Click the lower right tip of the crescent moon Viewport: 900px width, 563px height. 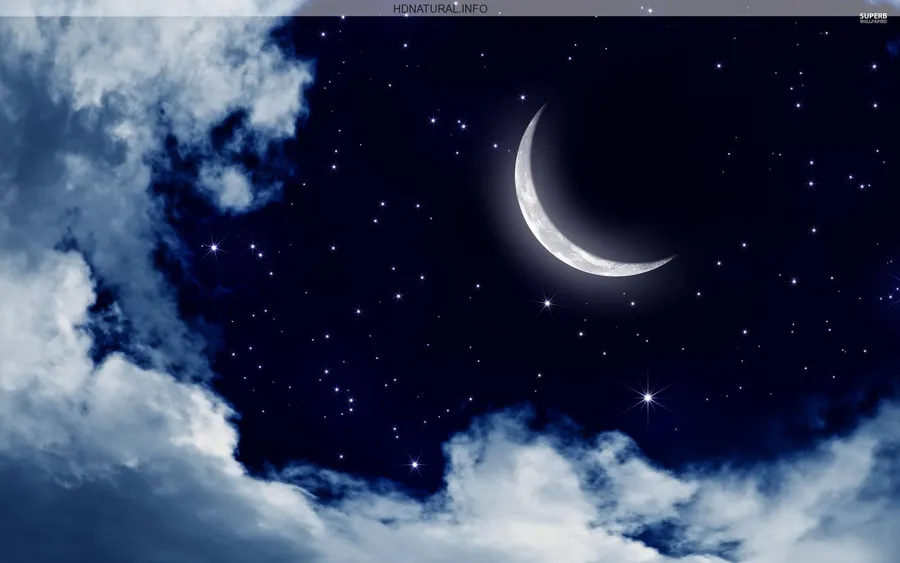[x=667, y=260]
